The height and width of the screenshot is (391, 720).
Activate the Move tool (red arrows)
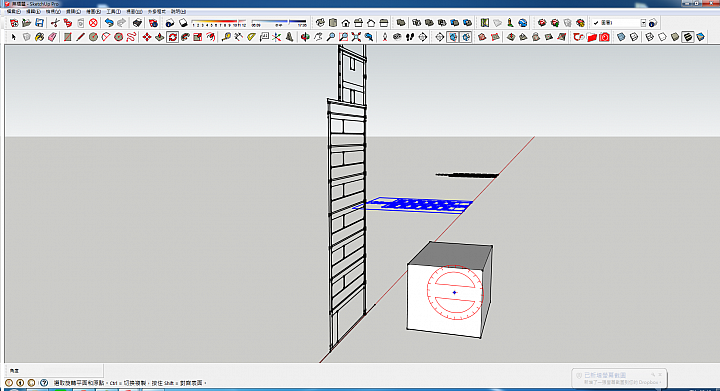(147, 37)
